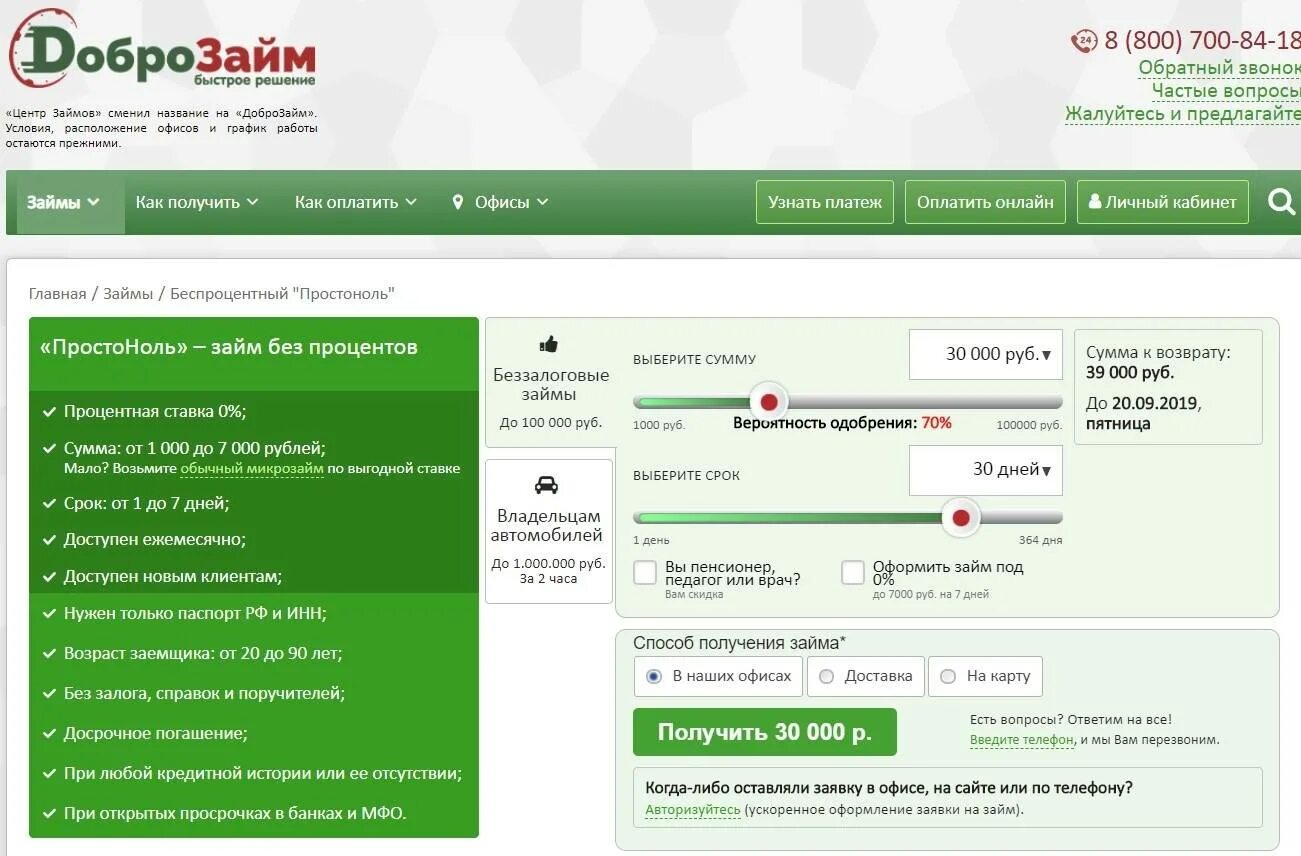The image size is (1301, 856).
Task: Expand the Как получить menu
Action: pos(197,202)
